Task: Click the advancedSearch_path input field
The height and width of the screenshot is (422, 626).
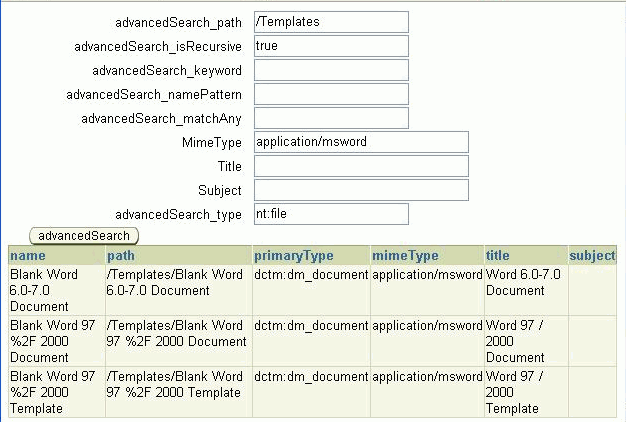Action: click(331, 22)
